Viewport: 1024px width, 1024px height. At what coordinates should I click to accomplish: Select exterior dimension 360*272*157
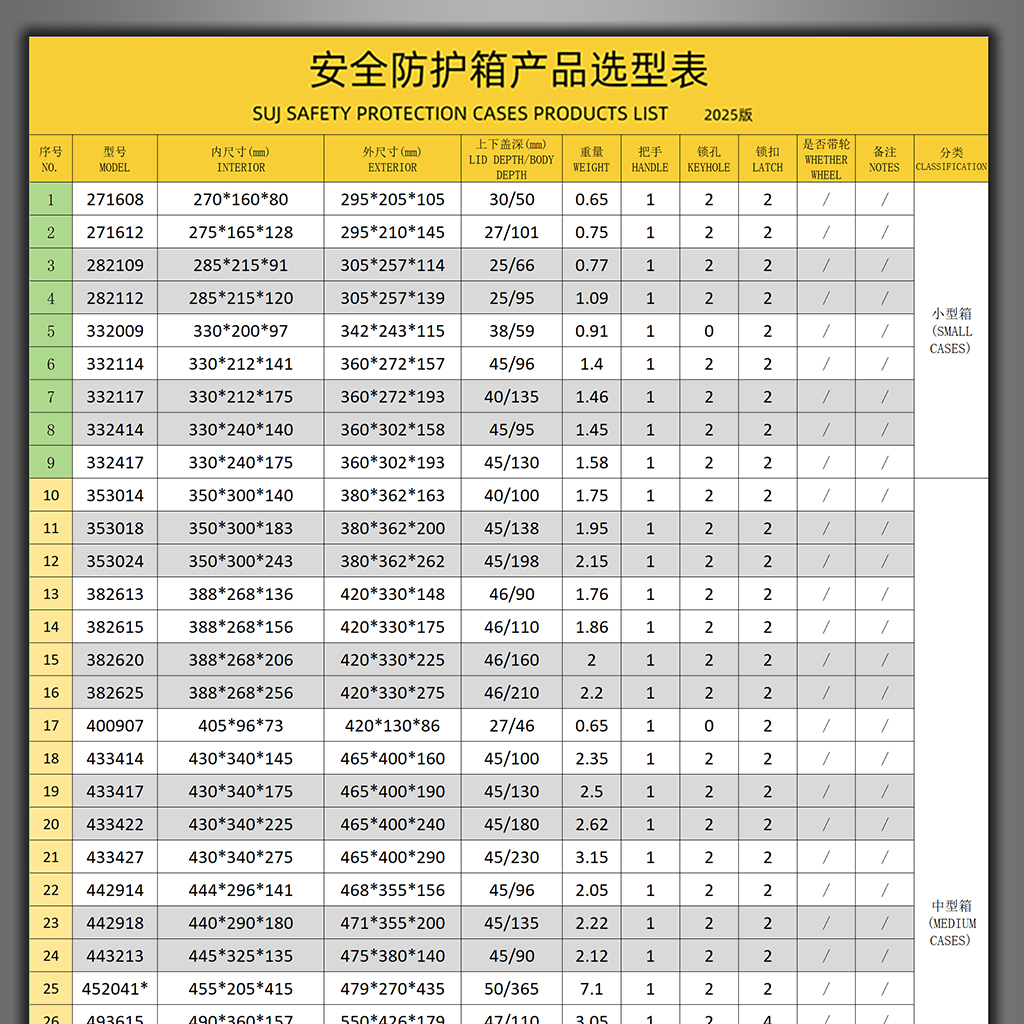tap(392, 364)
